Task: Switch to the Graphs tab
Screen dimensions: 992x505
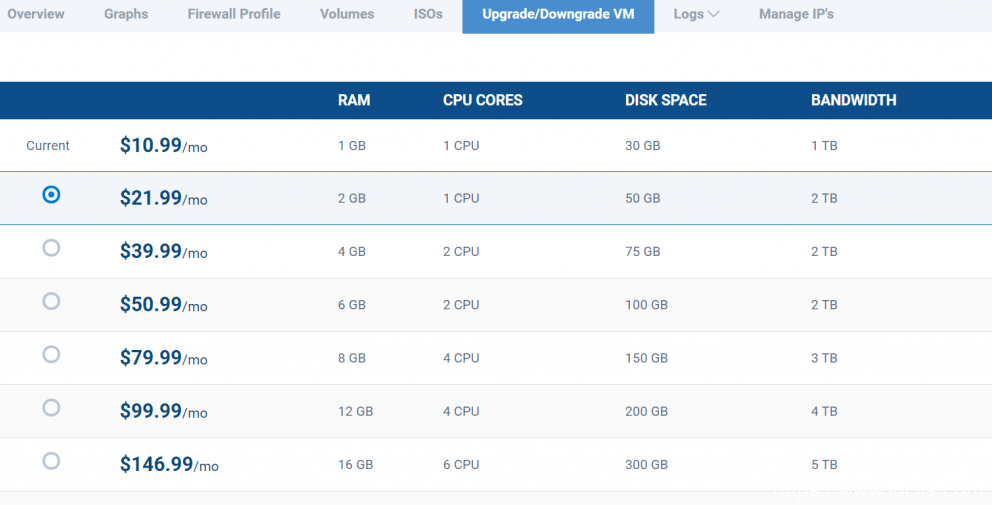Action: click(x=126, y=14)
